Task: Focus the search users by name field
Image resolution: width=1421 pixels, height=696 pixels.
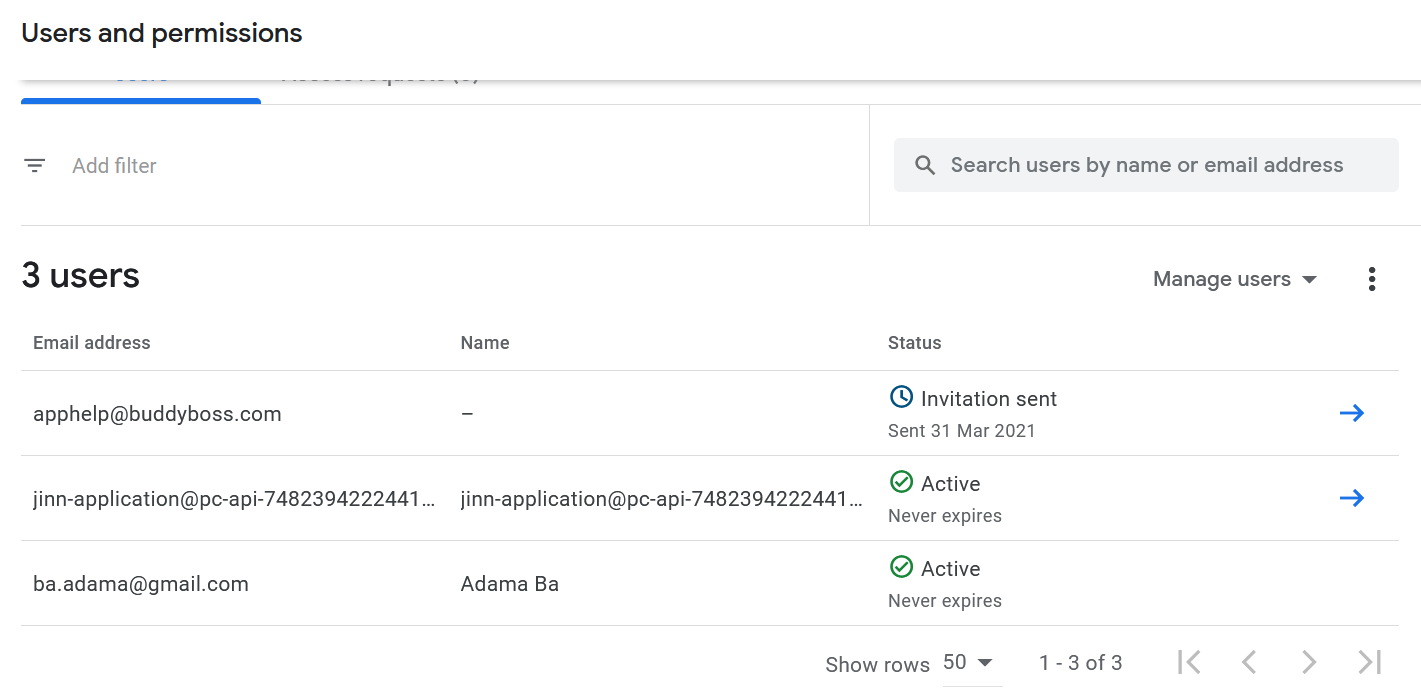Action: [x=1146, y=166]
